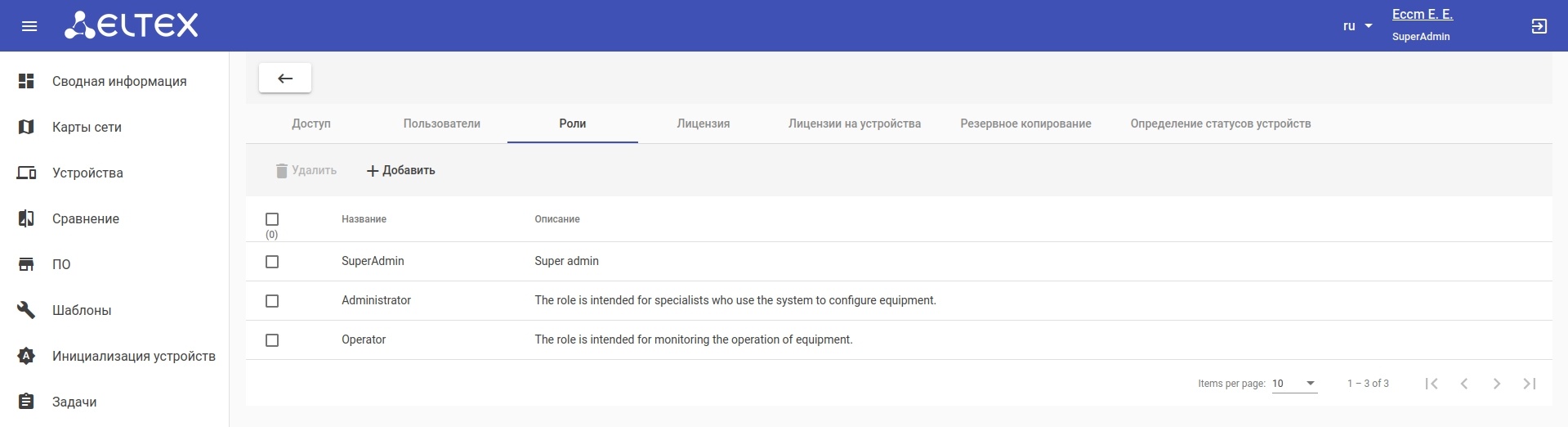Click the Добавить button
The height and width of the screenshot is (427, 1568).
[x=400, y=170]
